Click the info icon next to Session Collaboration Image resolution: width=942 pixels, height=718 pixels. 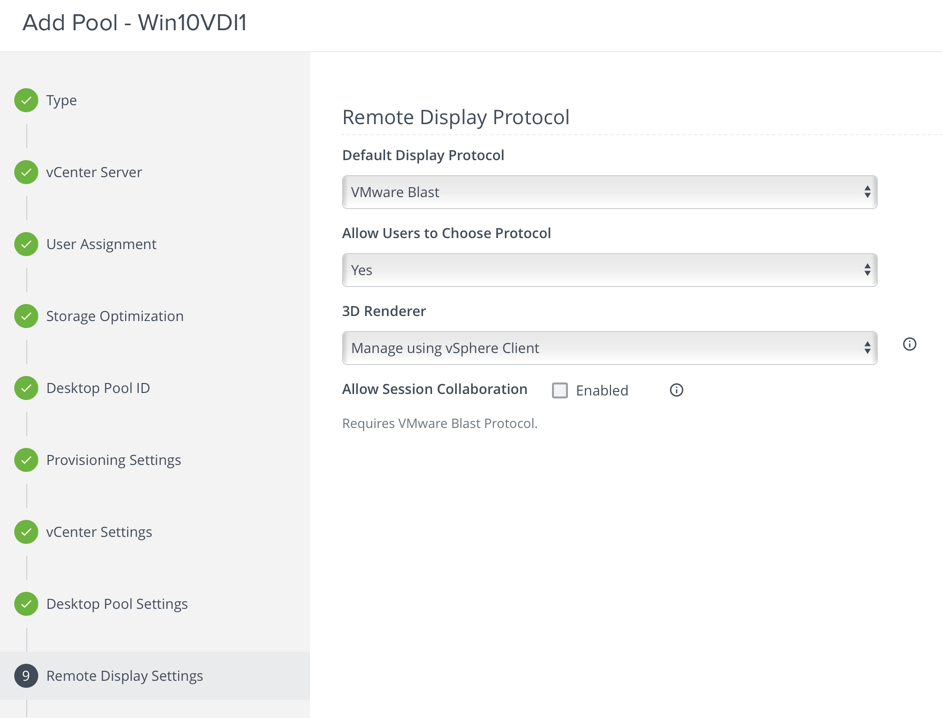pyautogui.click(x=676, y=390)
